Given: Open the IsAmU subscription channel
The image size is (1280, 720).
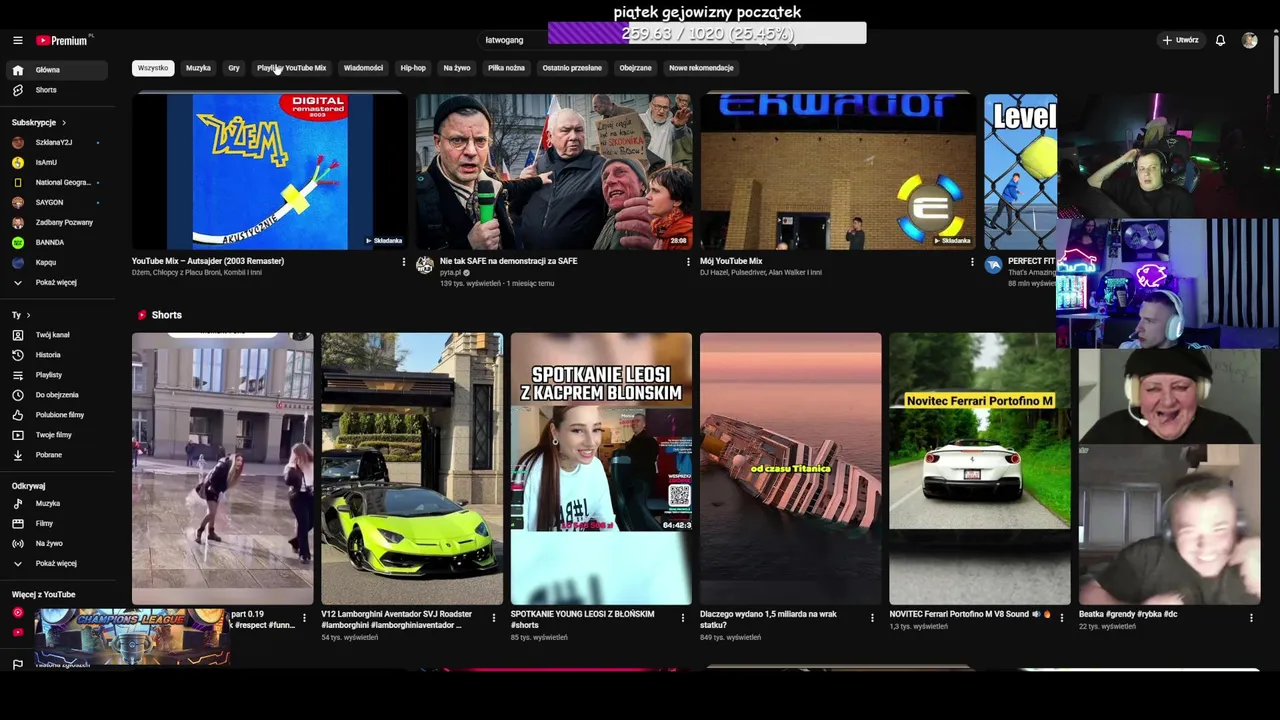Looking at the screenshot, I should [x=57, y=162].
